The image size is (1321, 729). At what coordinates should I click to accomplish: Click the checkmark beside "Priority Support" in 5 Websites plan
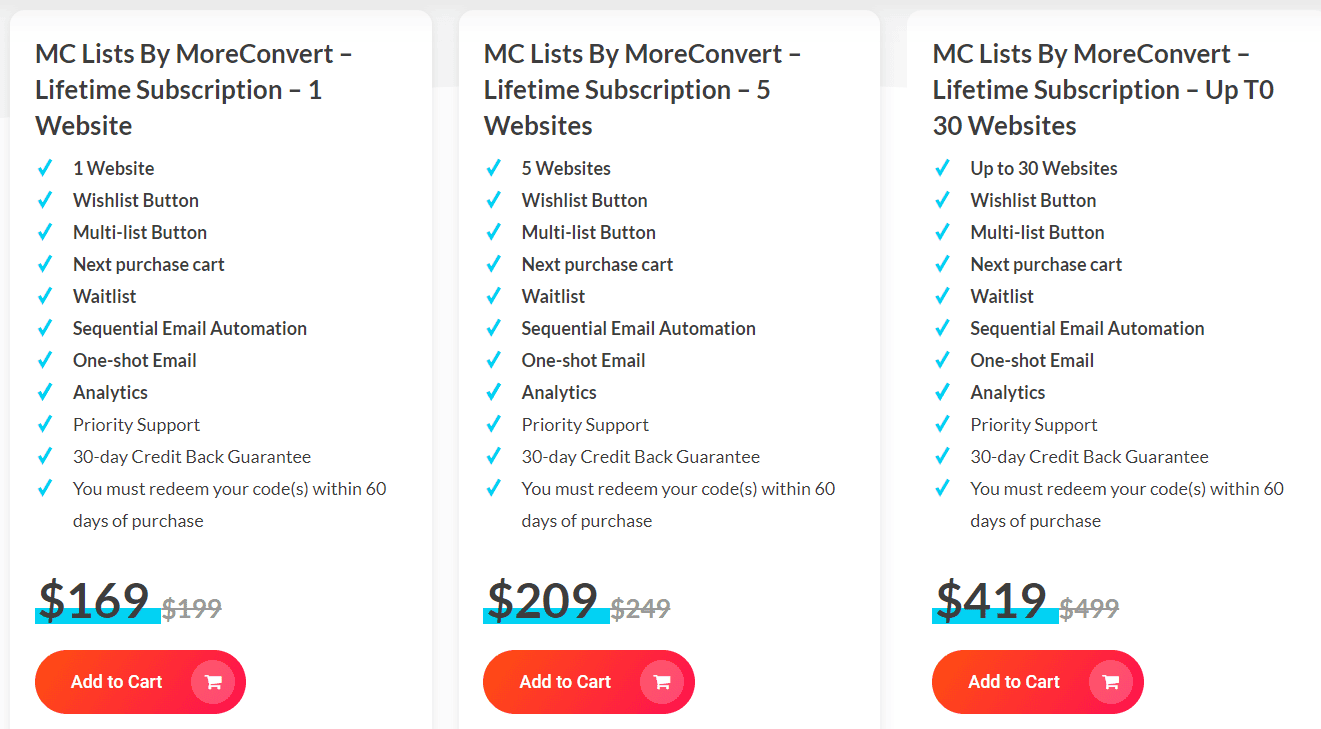click(494, 423)
